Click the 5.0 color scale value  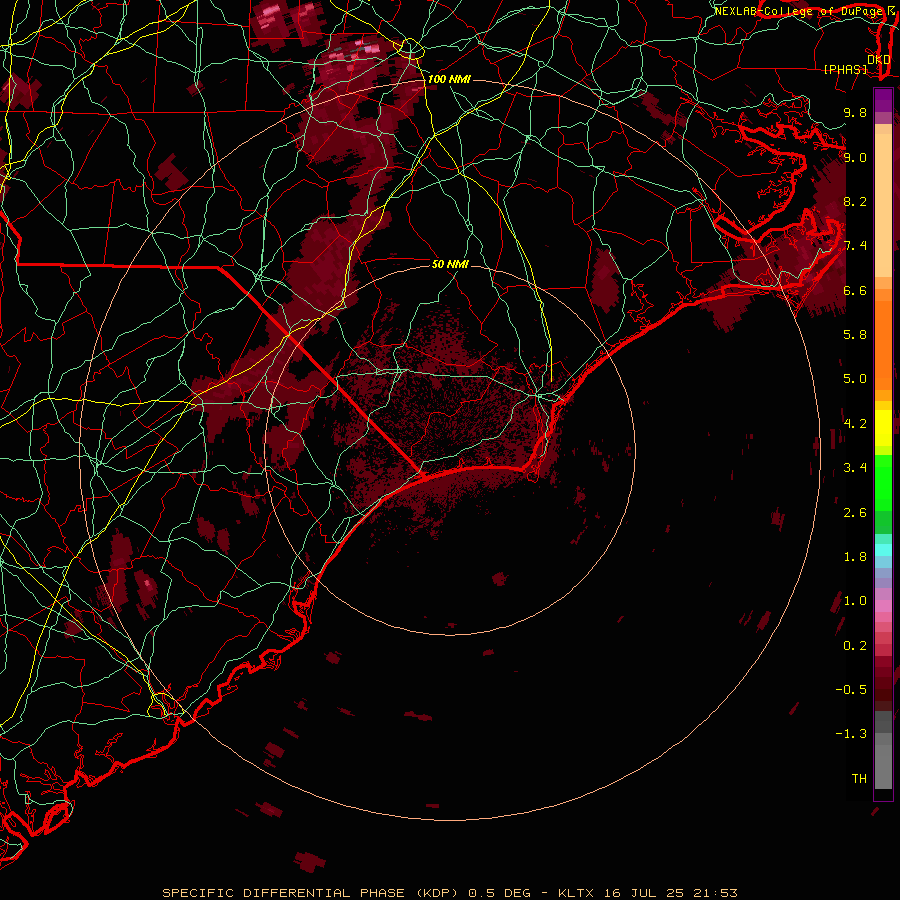(855, 379)
